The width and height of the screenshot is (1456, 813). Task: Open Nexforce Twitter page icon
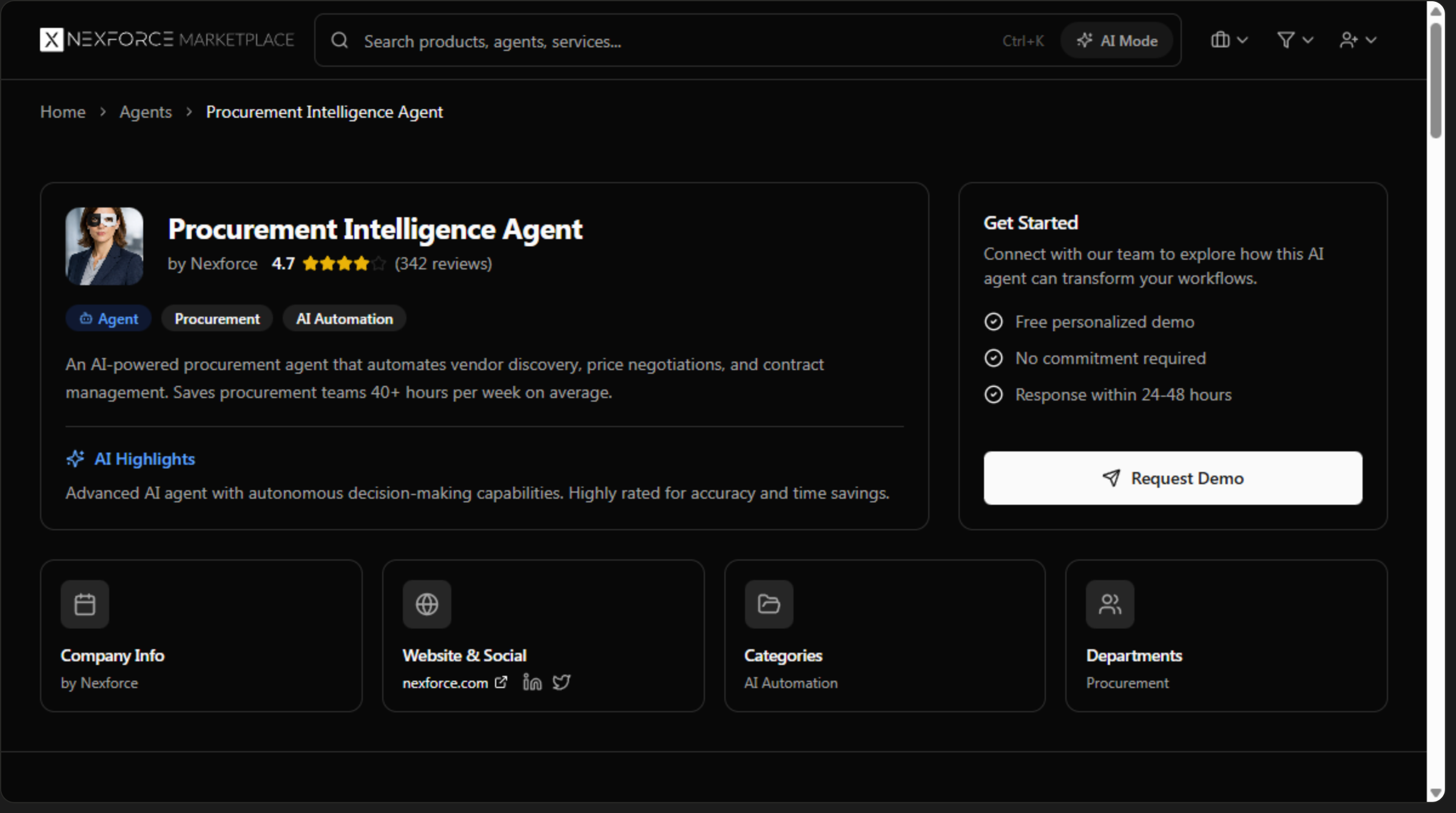(561, 683)
